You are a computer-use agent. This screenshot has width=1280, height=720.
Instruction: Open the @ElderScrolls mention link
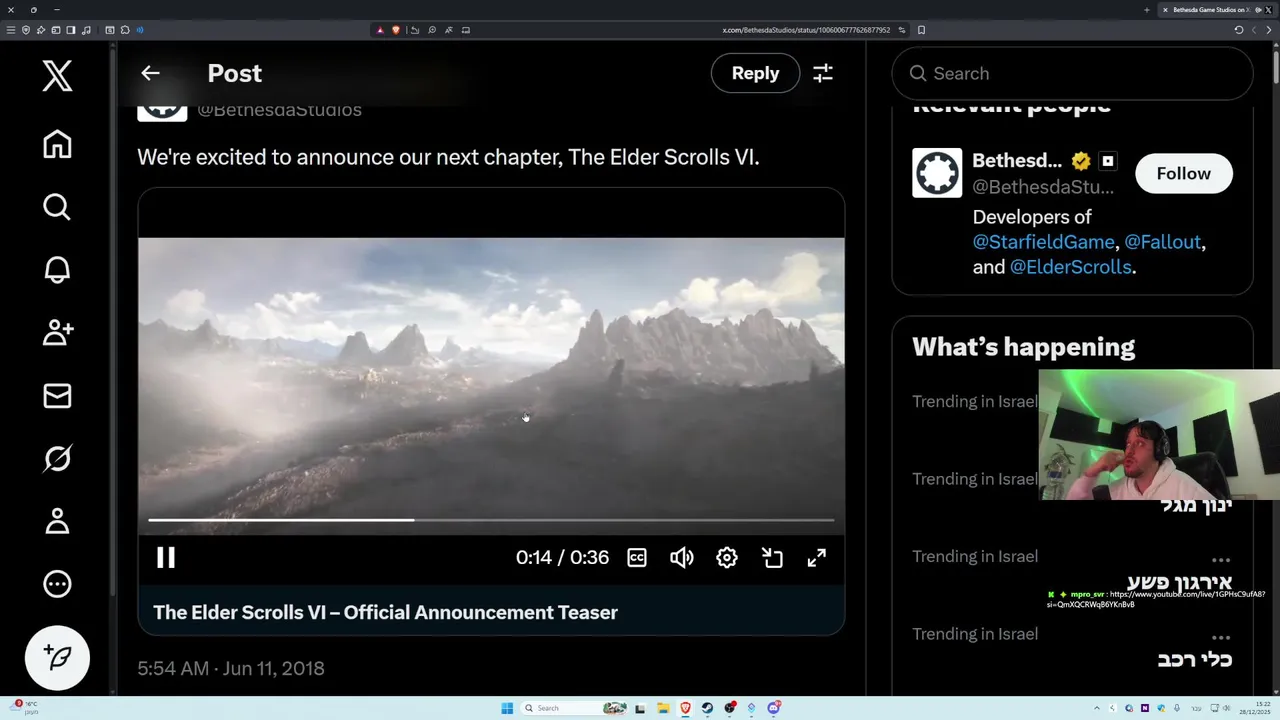point(1071,267)
